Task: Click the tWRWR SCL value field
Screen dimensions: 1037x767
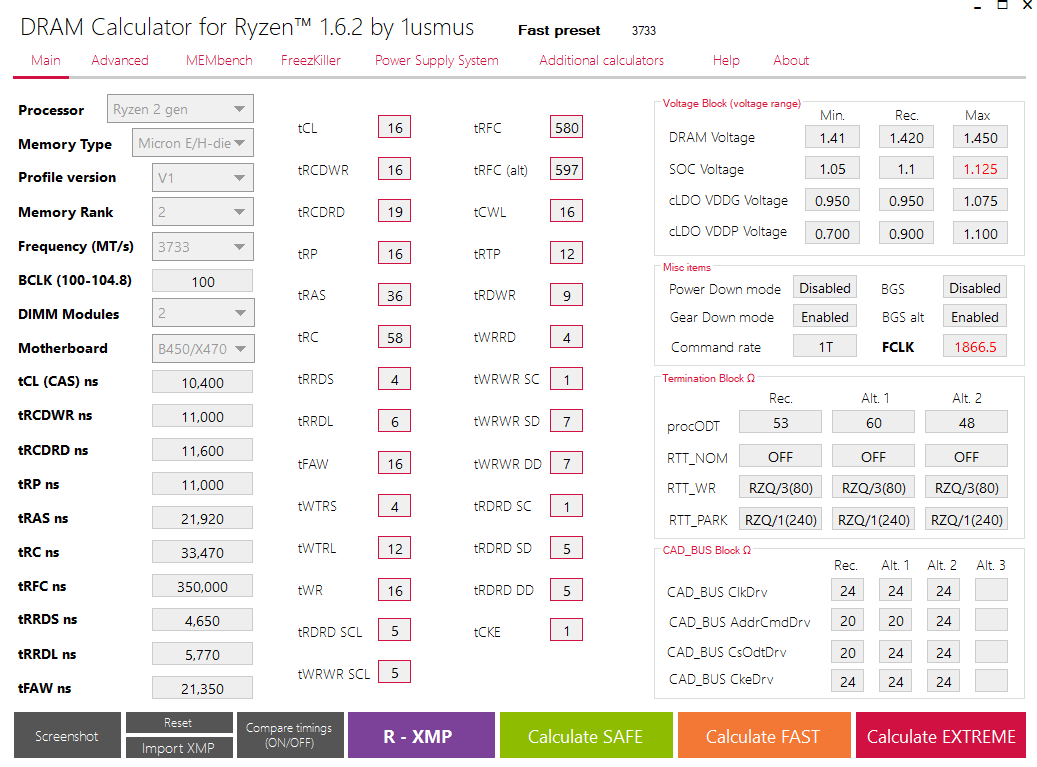Action: 395,672
